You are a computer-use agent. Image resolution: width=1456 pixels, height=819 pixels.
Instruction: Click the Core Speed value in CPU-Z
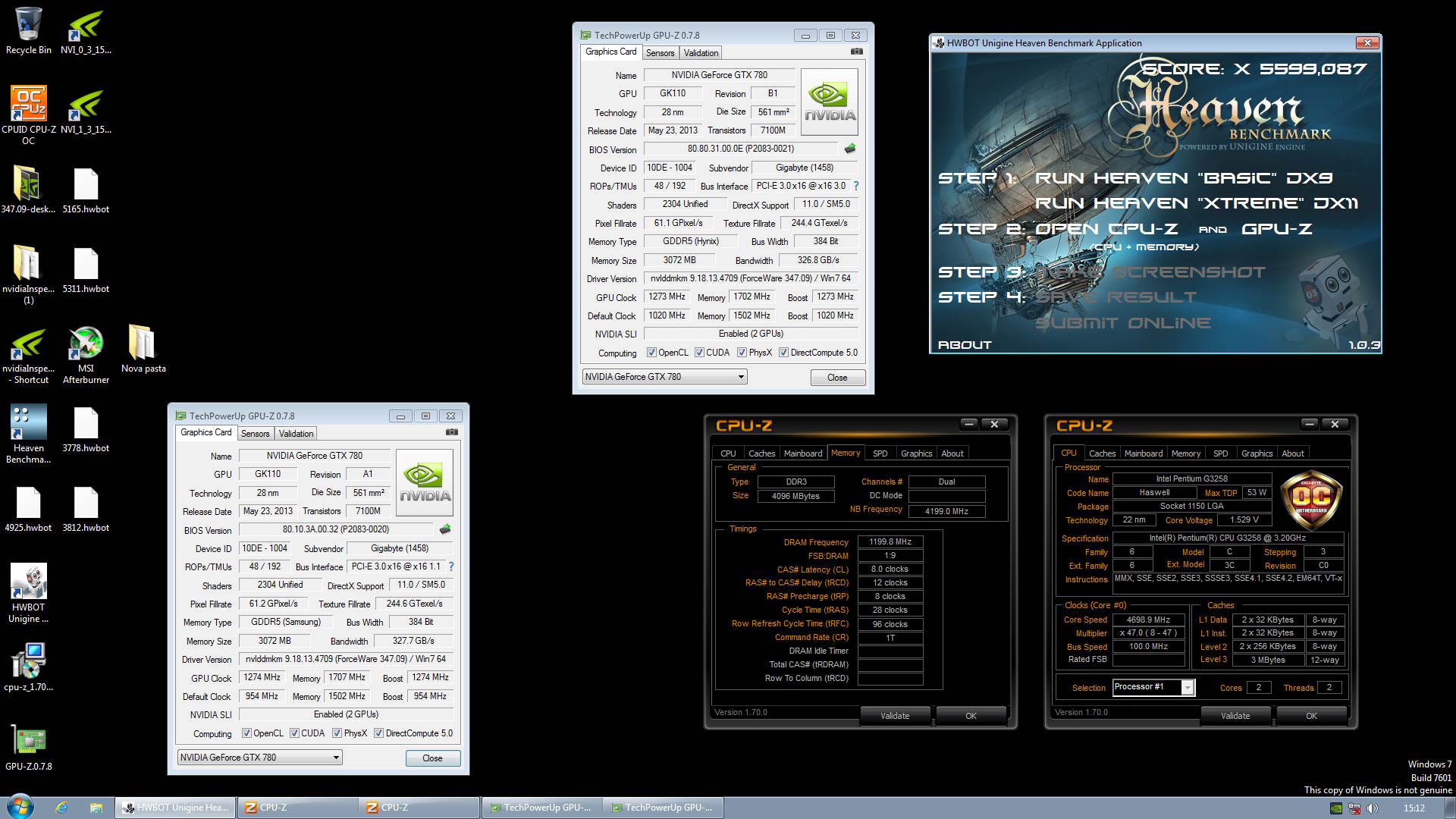[1148, 620]
